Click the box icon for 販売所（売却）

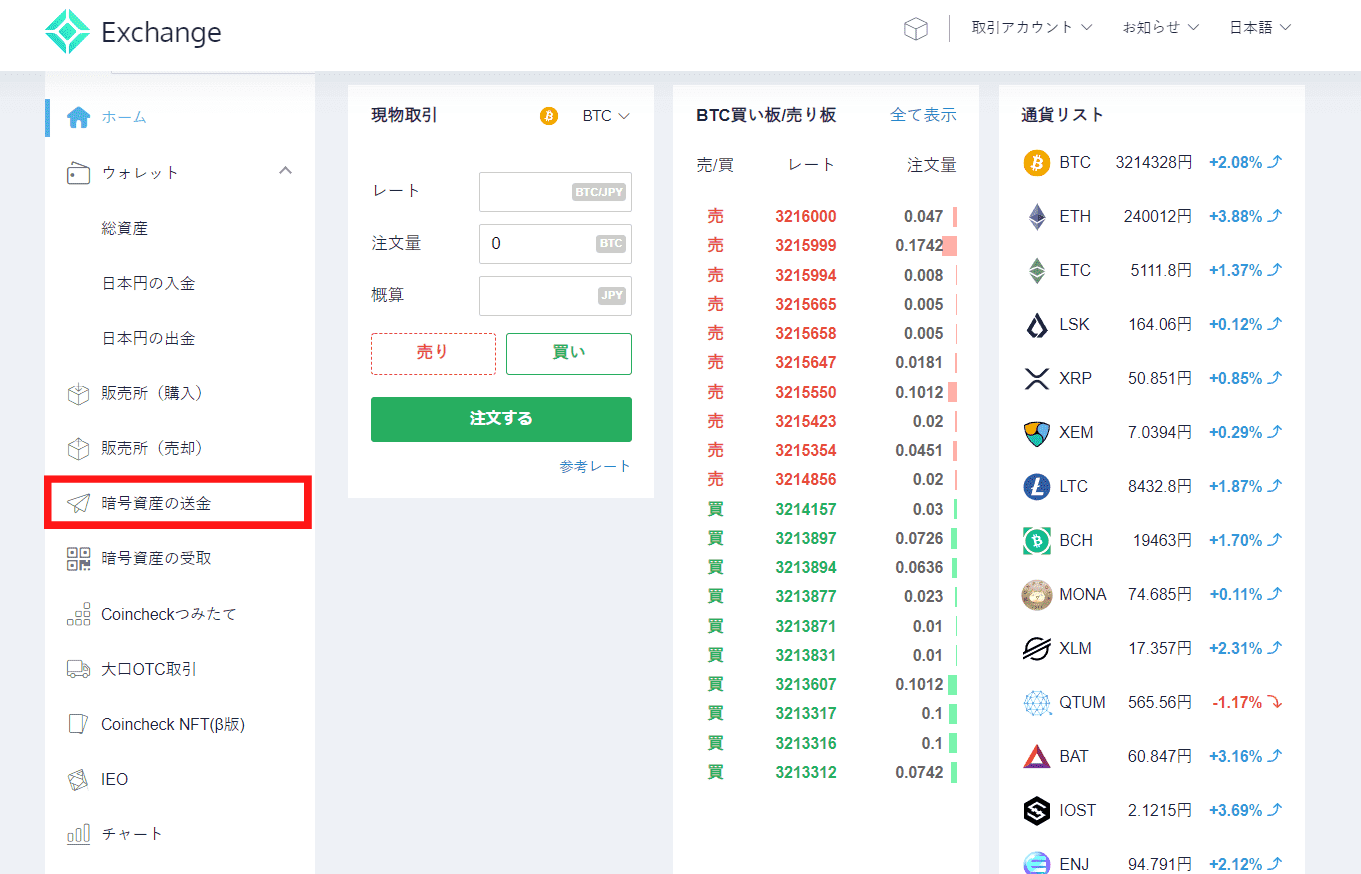[78, 449]
